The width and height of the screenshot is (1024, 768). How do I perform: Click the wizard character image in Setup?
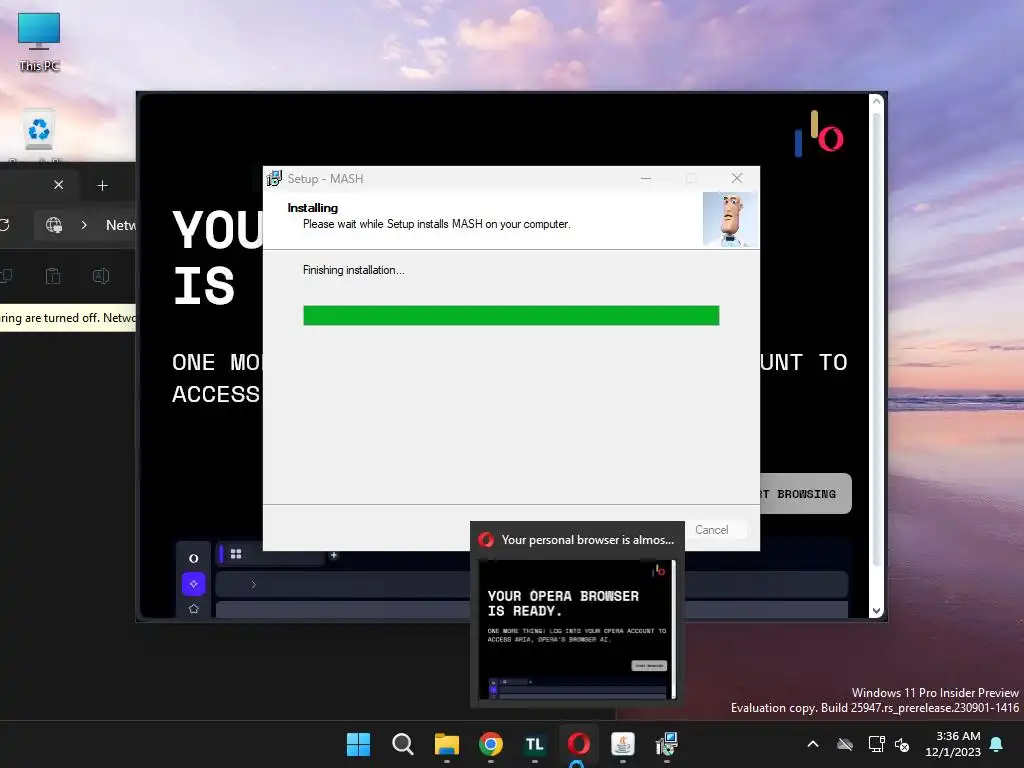730,219
